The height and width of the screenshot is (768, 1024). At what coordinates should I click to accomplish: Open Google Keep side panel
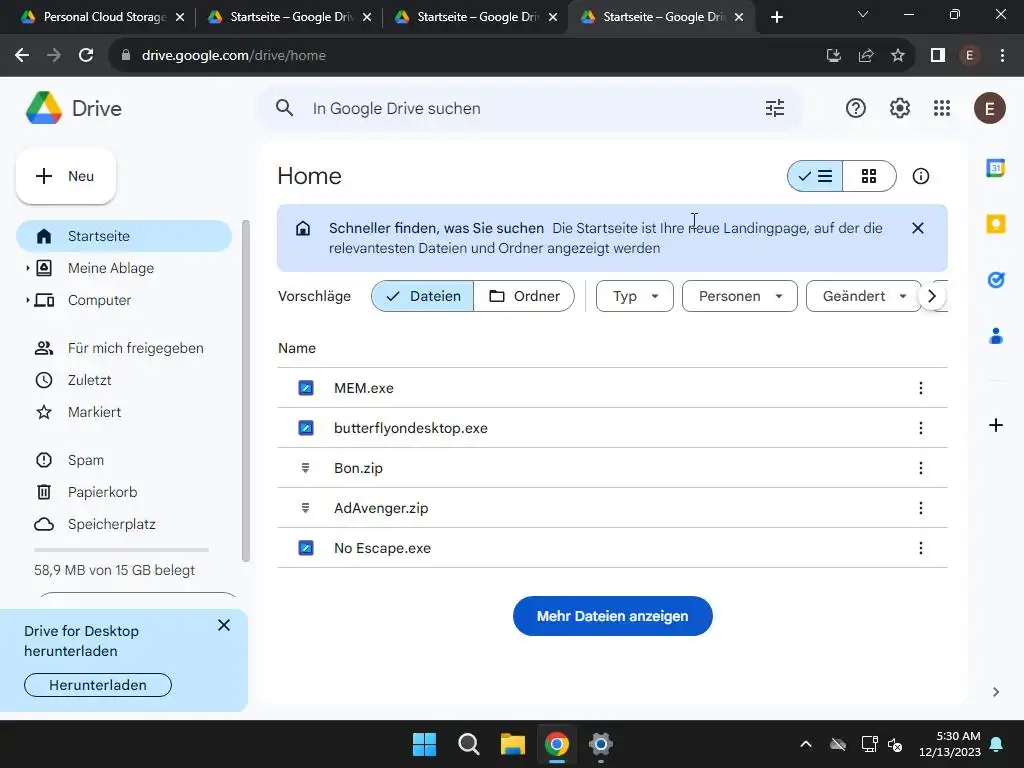[995, 224]
